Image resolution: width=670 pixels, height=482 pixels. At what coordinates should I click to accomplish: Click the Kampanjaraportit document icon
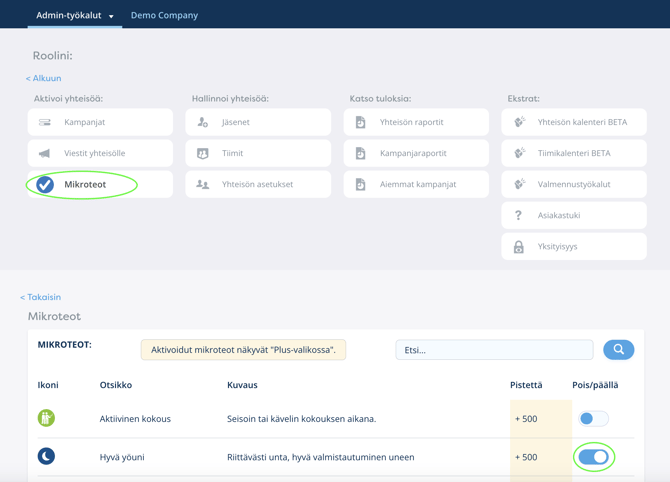(x=361, y=153)
